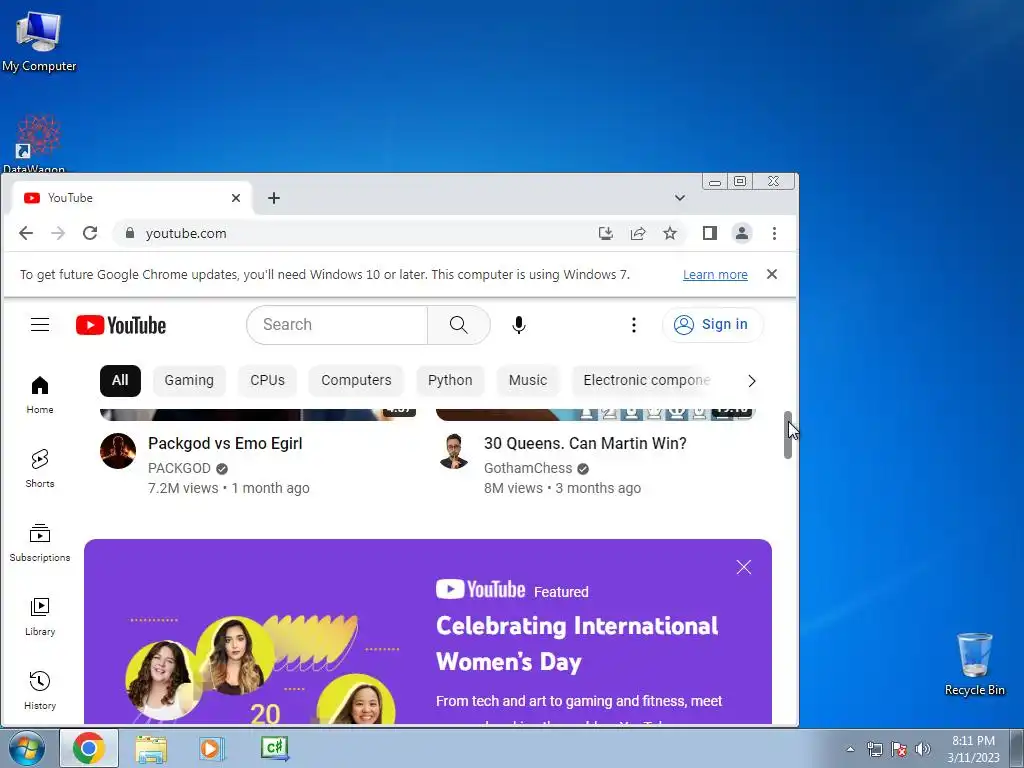Click Chrome forward arrow

click(x=58, y=233)
